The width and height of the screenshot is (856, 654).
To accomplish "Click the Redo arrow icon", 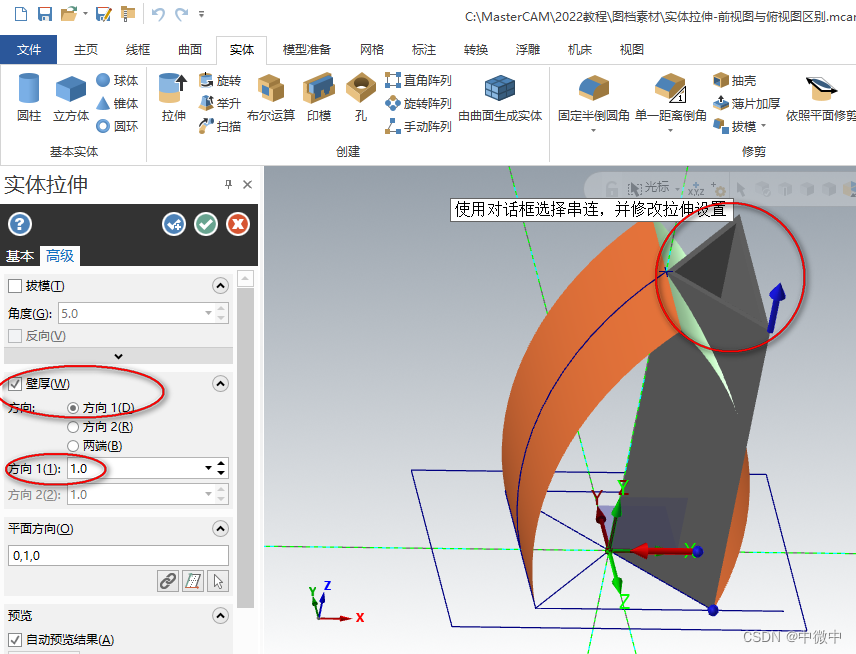I will (182, 14).
